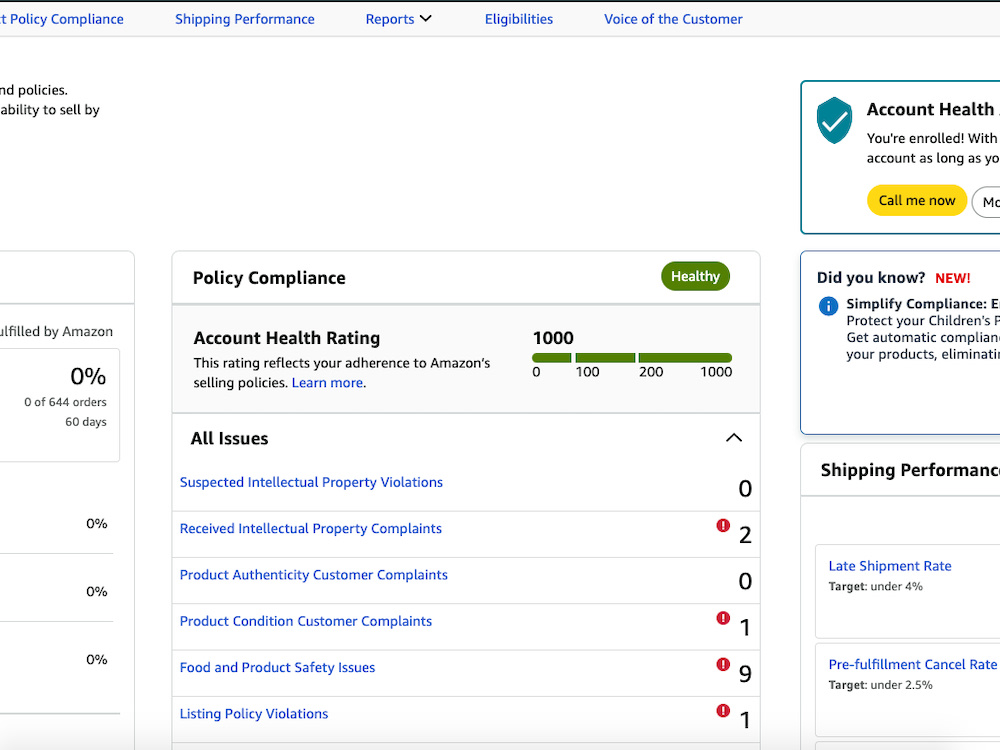This screenshot has height=750, width=1000.
Task: Go to the Eligibilities tab
Action: pos(518,19)
